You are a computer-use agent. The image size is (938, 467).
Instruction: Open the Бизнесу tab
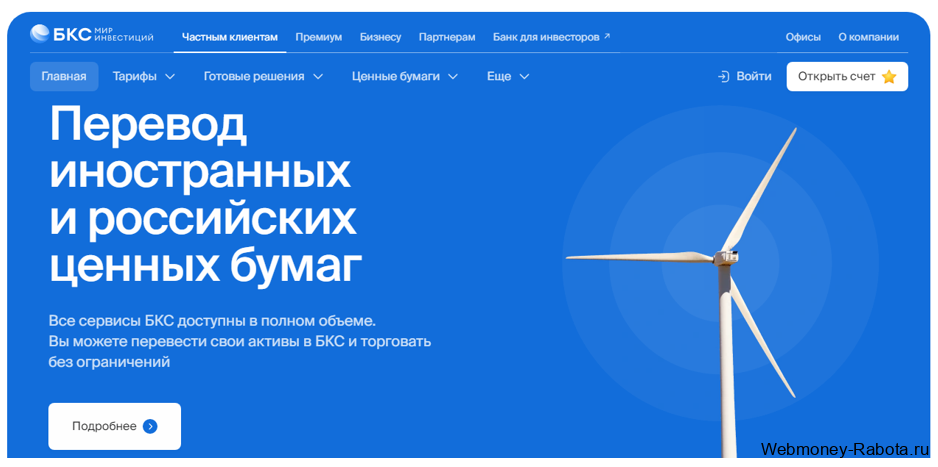[x=380, y=37]
